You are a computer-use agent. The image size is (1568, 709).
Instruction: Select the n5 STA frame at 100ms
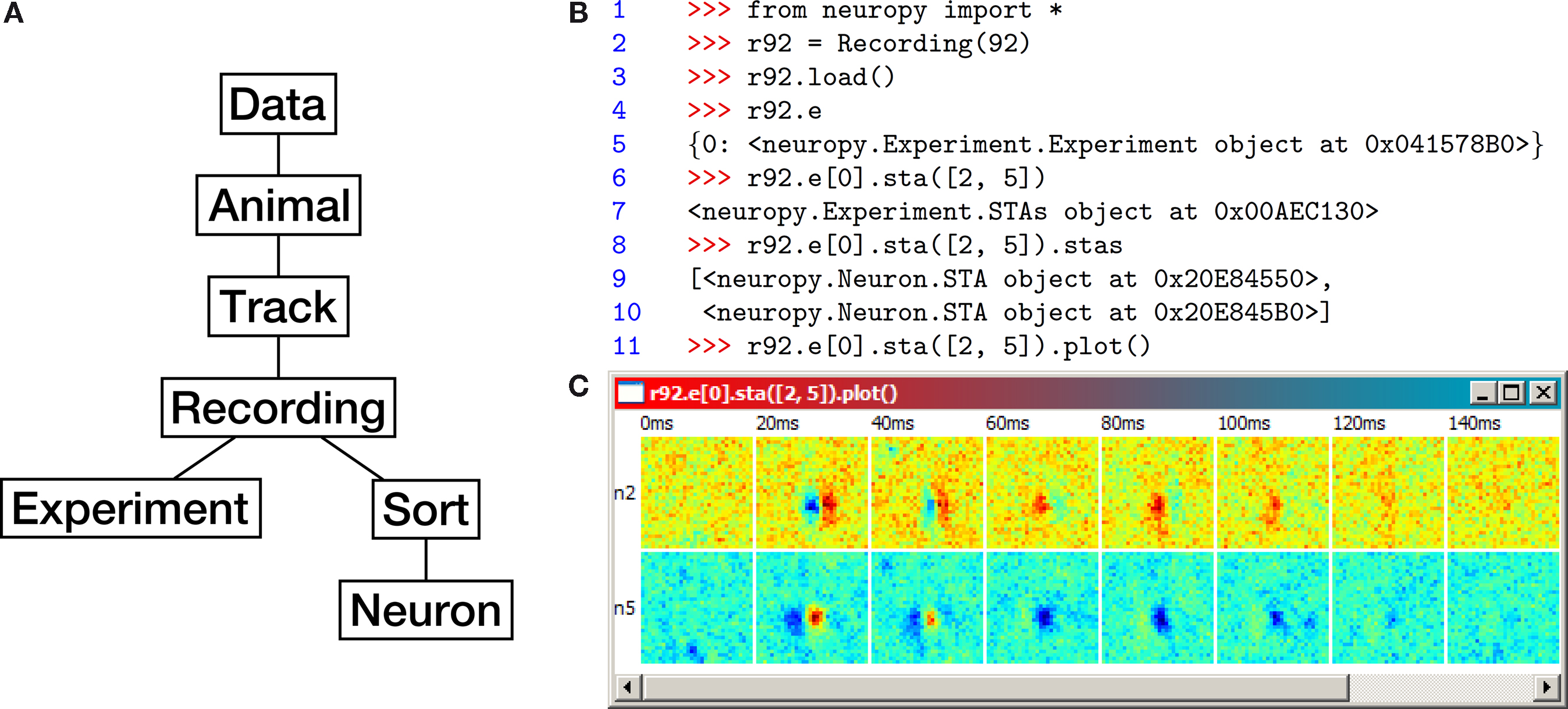pos(1272,607)
